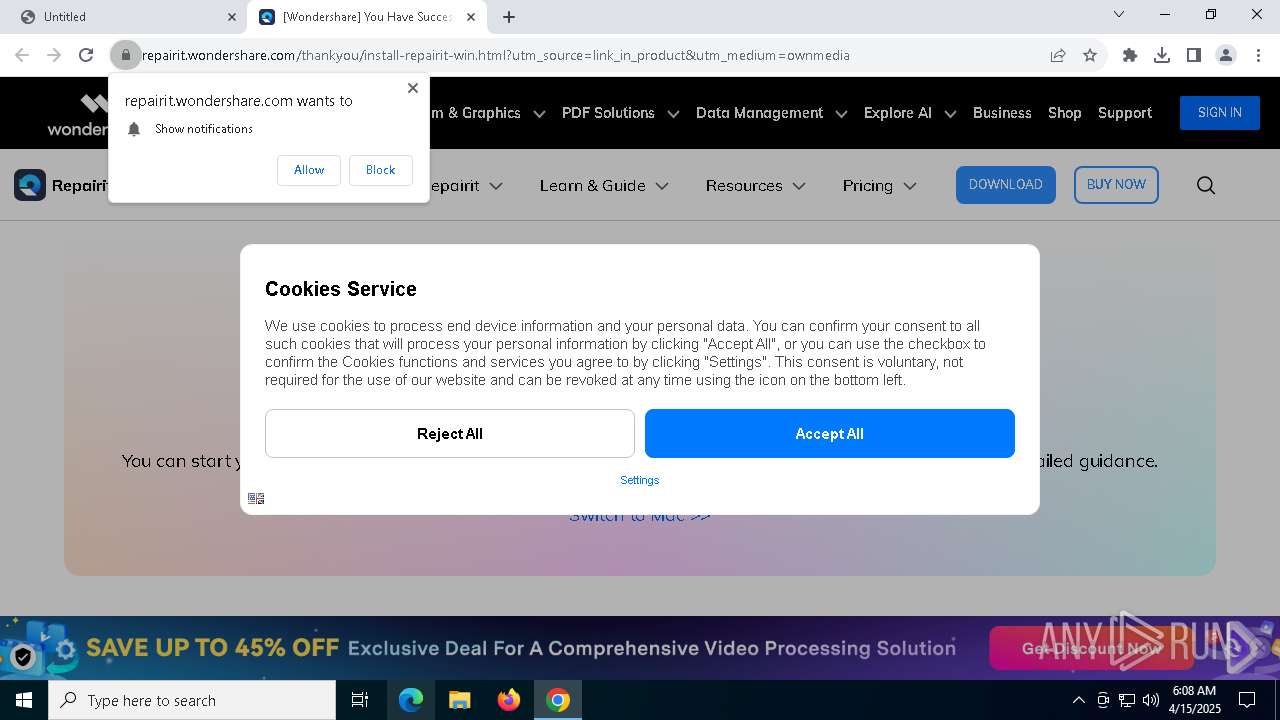Open the Chrome downloads icon
Screen dimensions: 1280x720
click(1162, 55)
